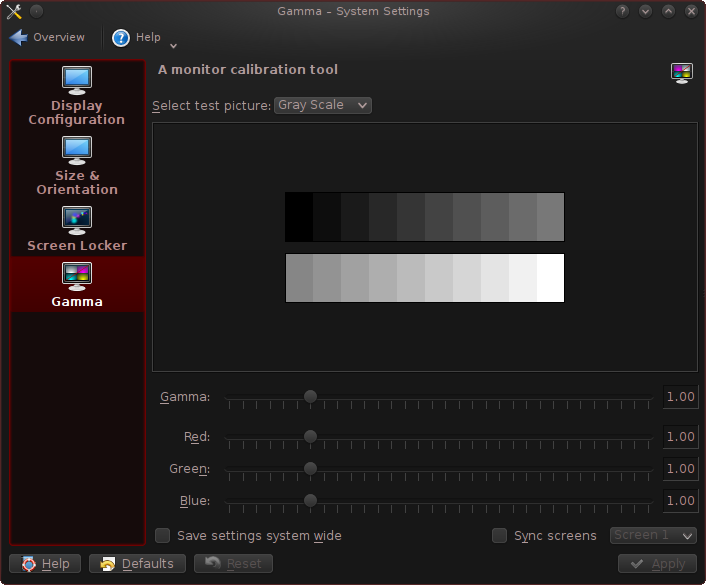Click the Blue value field showing 1.00
Viewport: 706px width, 585px height.
pos(680,501)
